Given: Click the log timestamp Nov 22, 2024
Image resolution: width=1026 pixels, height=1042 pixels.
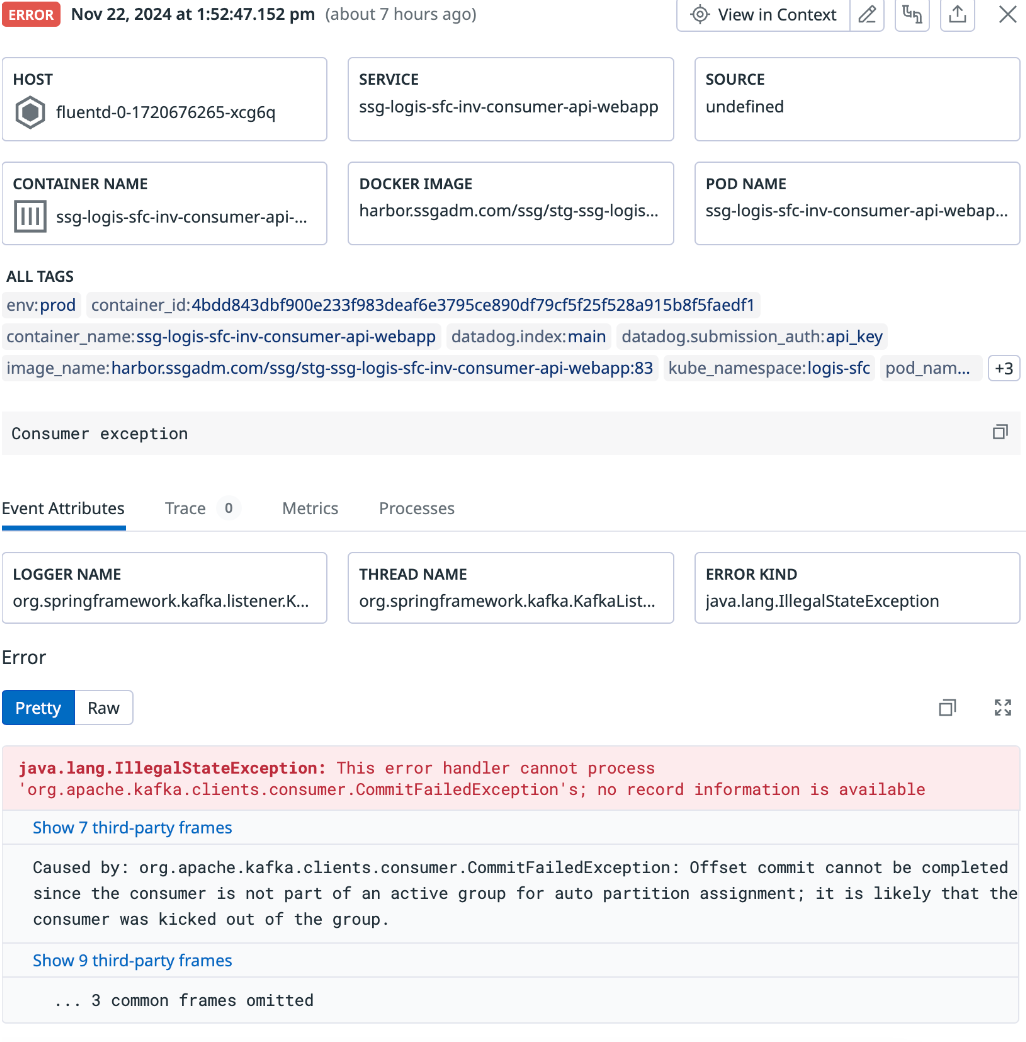Looking at the screenshot, I should 193,15.
